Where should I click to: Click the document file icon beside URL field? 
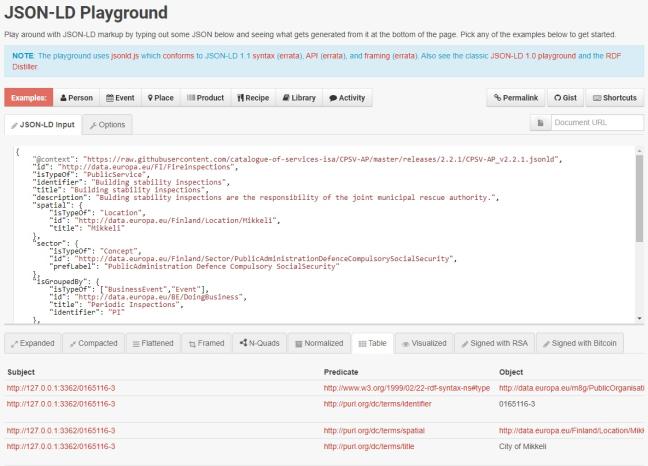coord(541,123)
